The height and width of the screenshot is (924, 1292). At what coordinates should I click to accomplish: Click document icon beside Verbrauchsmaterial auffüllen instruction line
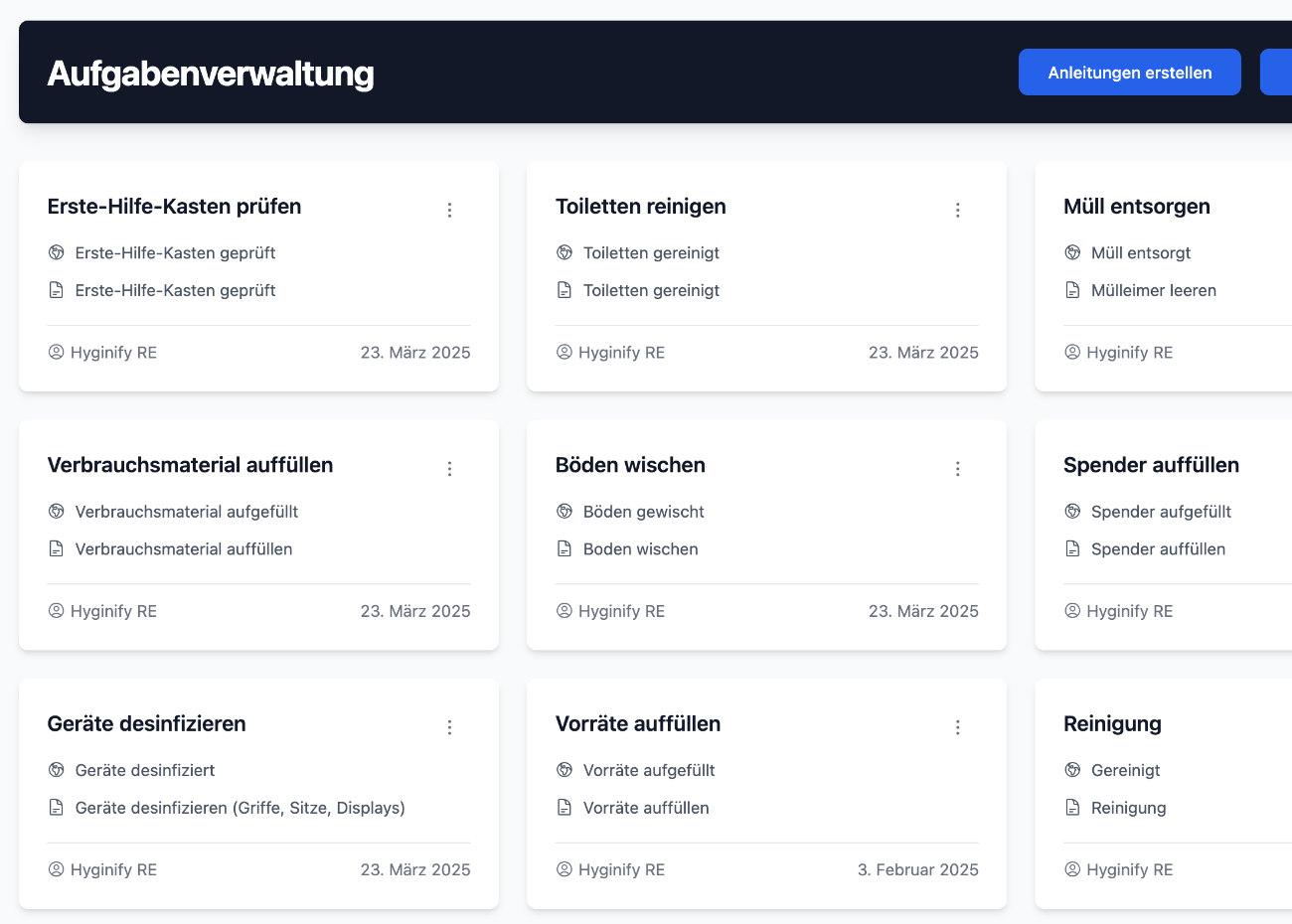click(57, 548)
